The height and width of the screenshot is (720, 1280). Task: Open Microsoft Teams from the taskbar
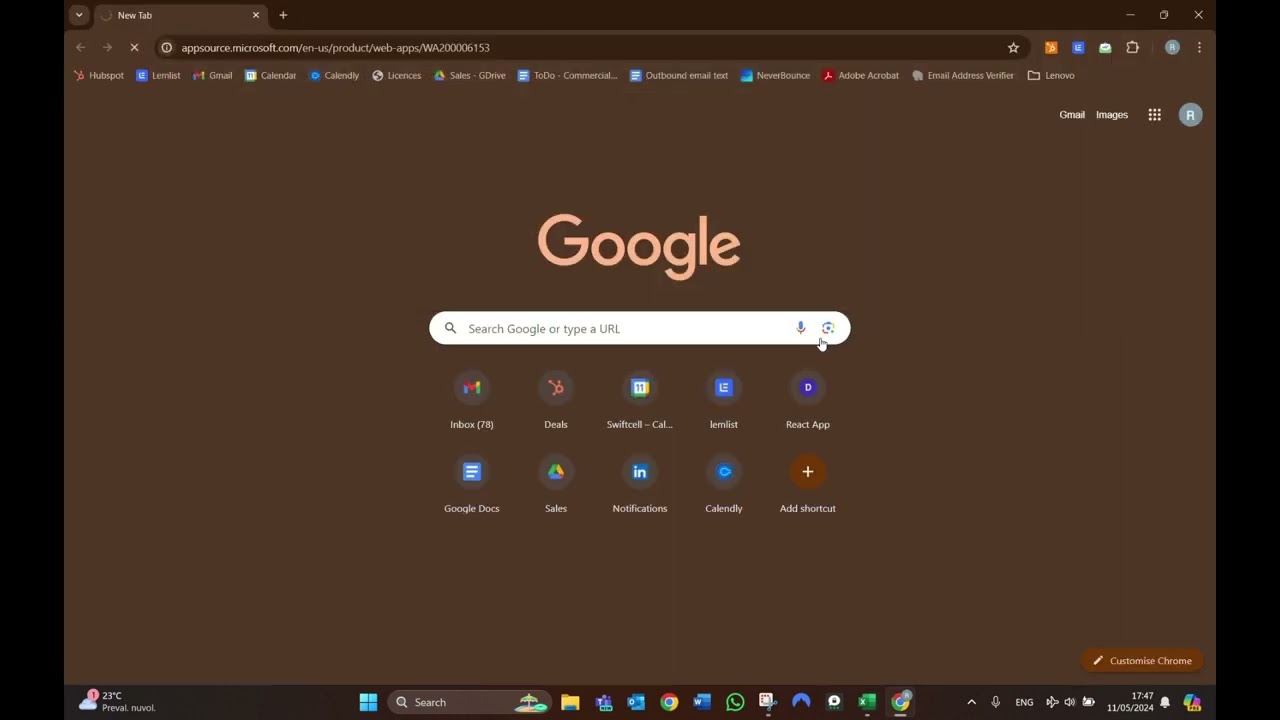point(603,702)
